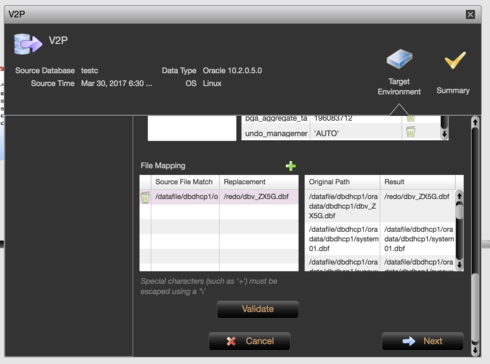Screen dimensions: 490x364
Task: Select the Target Environment tab label
Action: click(x=399, y=87)
